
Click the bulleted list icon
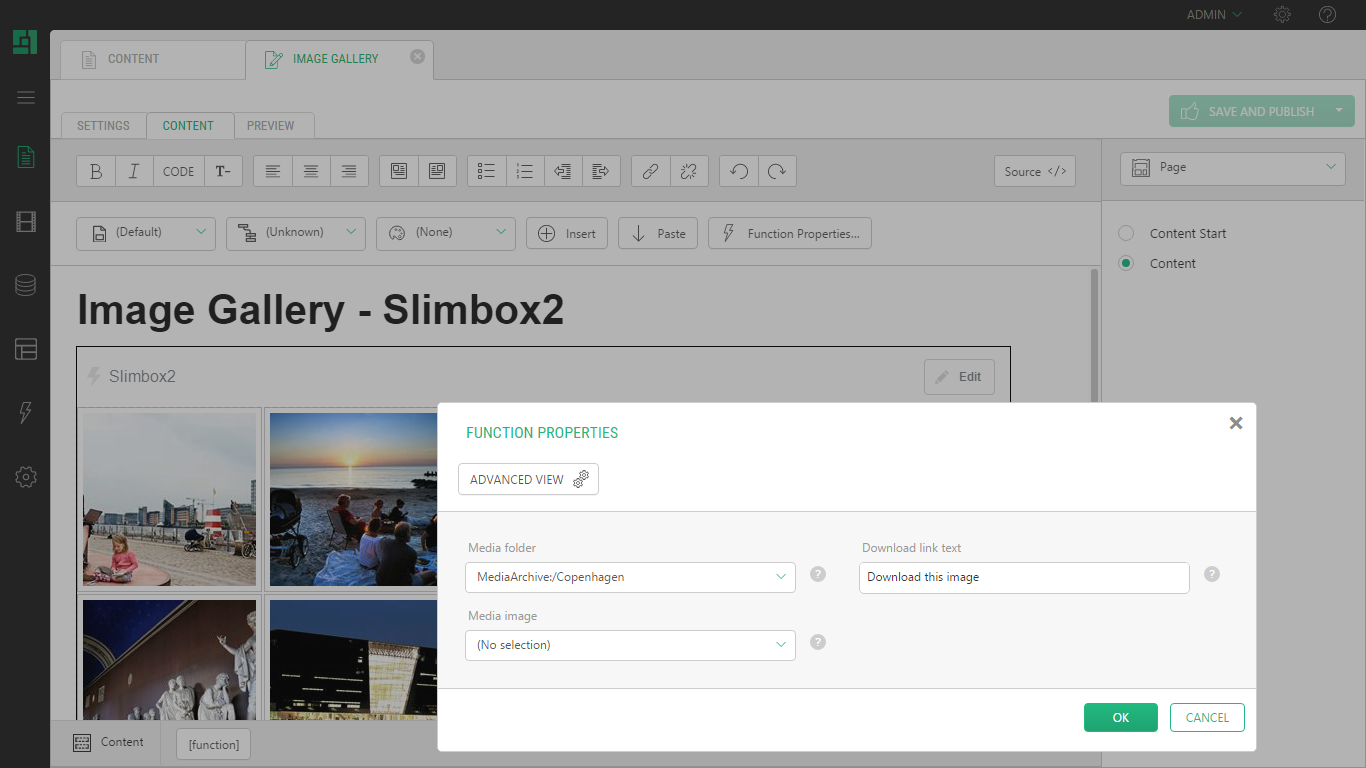click(487, 171)
